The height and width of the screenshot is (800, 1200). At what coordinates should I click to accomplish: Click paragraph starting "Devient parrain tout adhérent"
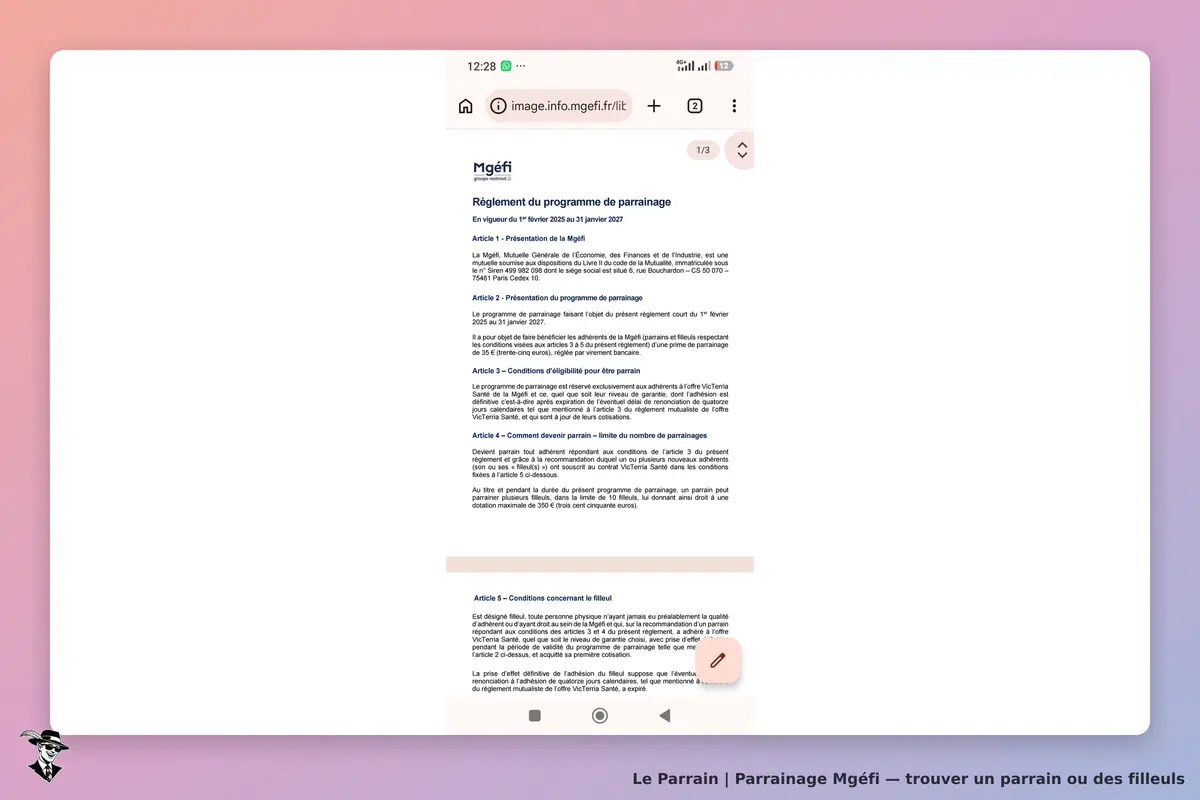coord(600,464)
